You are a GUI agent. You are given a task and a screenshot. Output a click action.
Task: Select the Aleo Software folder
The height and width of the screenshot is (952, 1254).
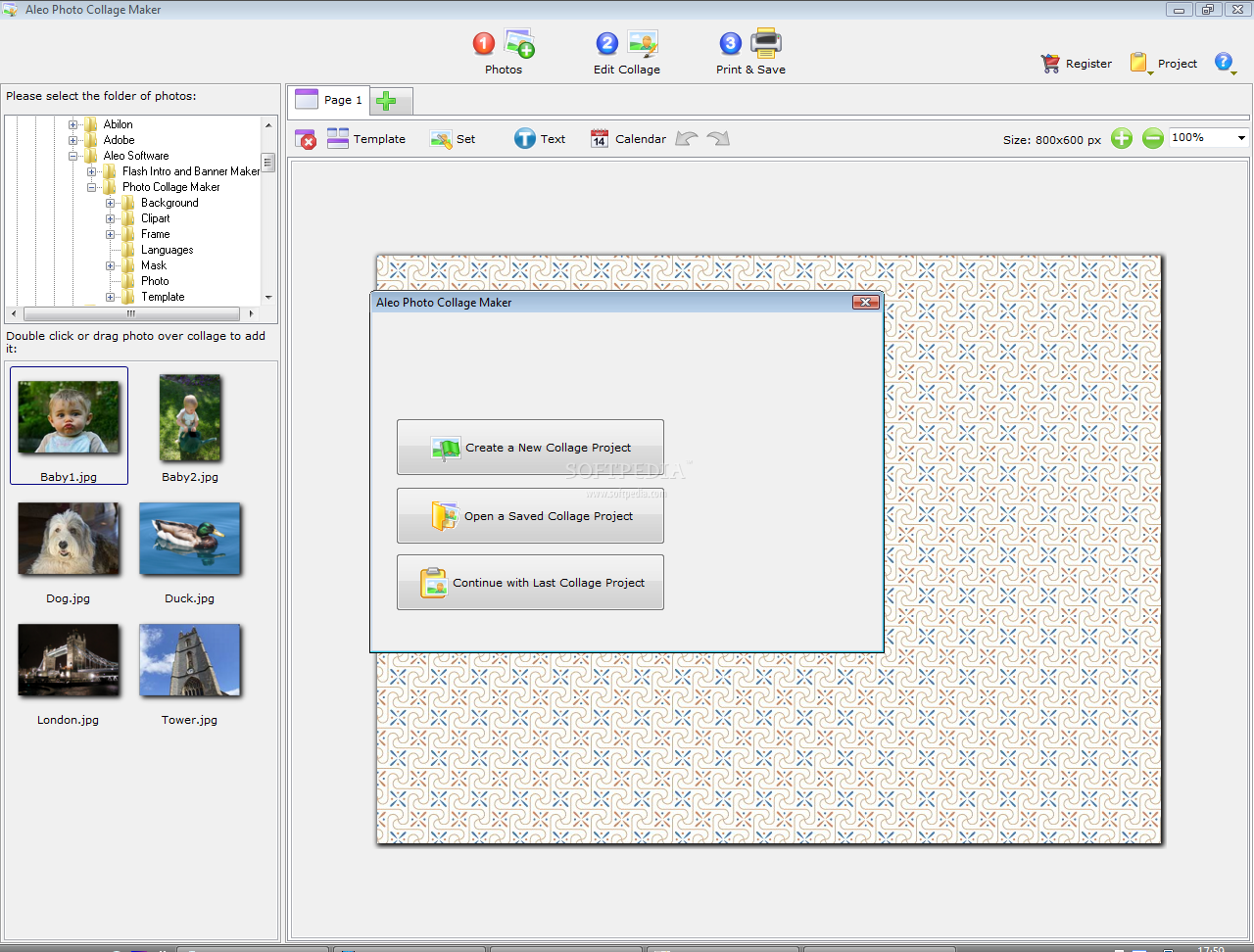[136, 156]
